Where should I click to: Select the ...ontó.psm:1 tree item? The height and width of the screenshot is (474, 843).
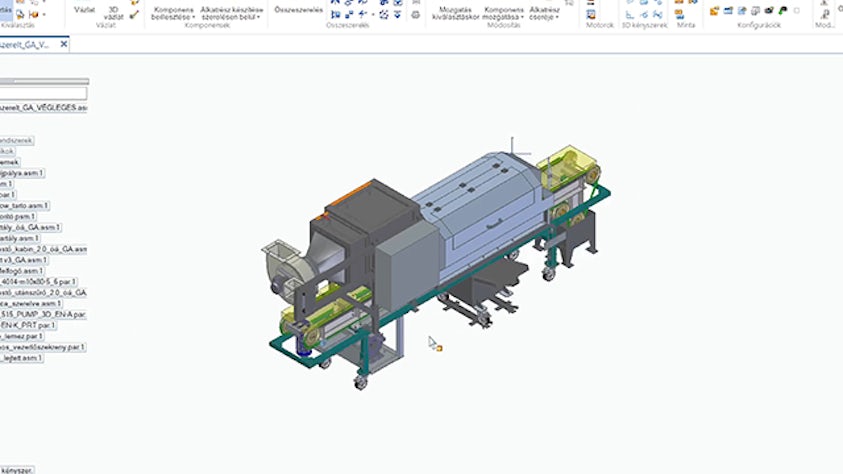pyautogui.click(x=18, y=217)
